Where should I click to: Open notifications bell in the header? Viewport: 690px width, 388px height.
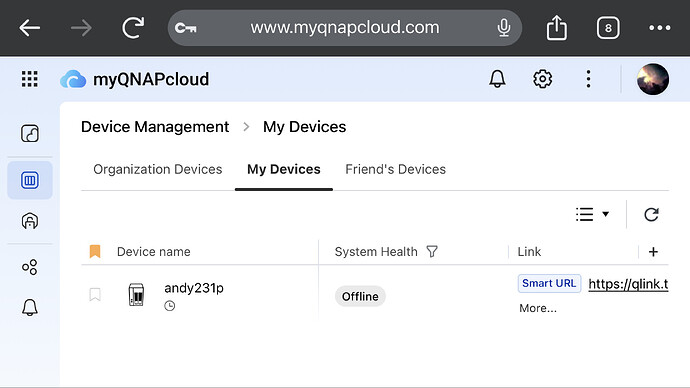point(497,79)
